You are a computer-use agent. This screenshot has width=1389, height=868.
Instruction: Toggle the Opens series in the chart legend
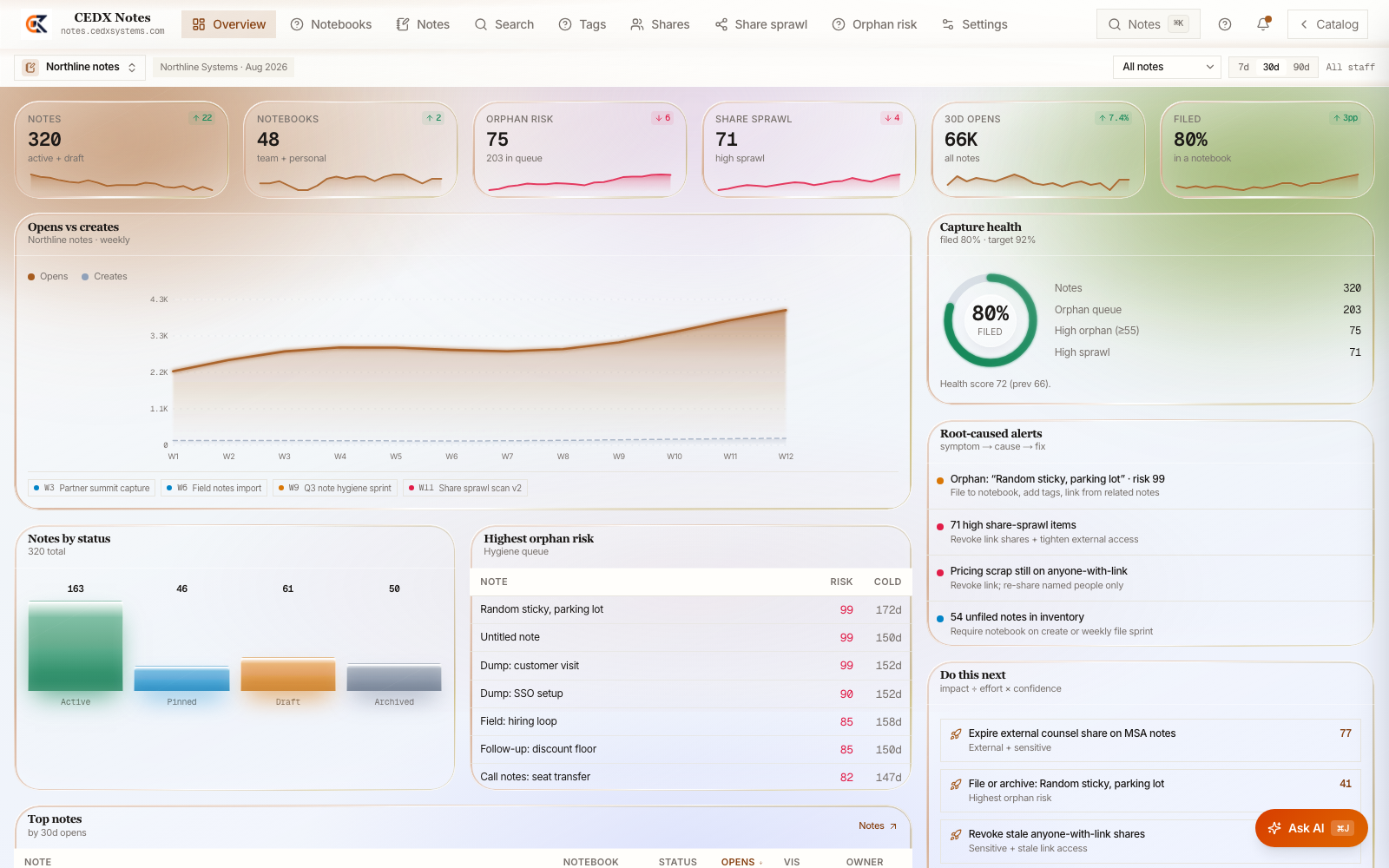pos(48,276)
